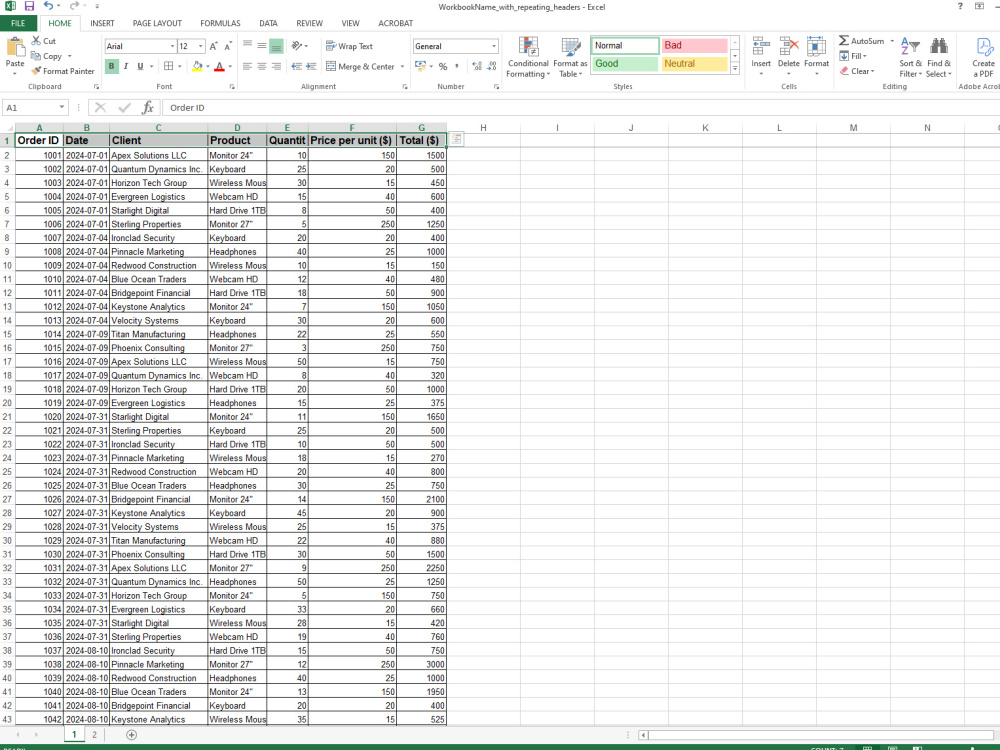Open the Insert Function fx button

click(x=147, y=107)
